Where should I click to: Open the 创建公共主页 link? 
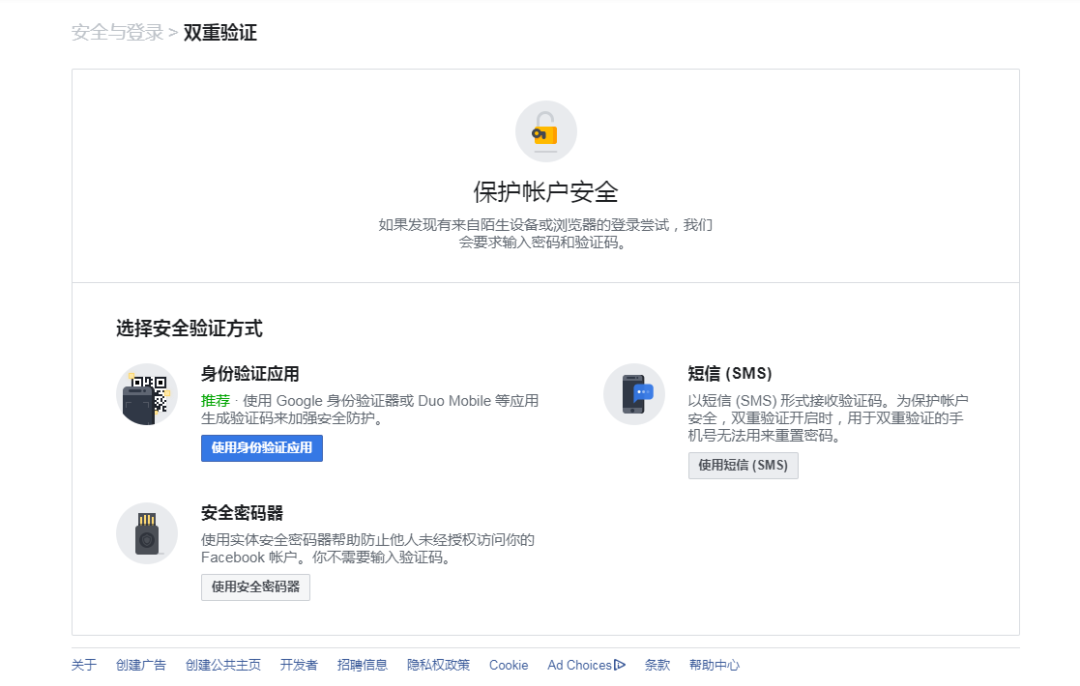click(x=222, y=664)
